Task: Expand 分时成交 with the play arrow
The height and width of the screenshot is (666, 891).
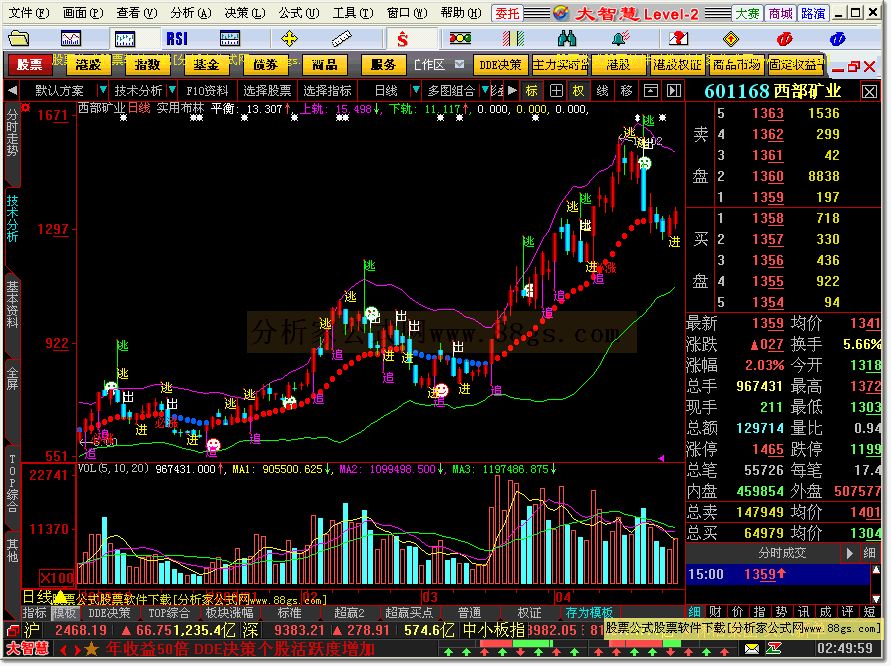Action: coord(850,553)
